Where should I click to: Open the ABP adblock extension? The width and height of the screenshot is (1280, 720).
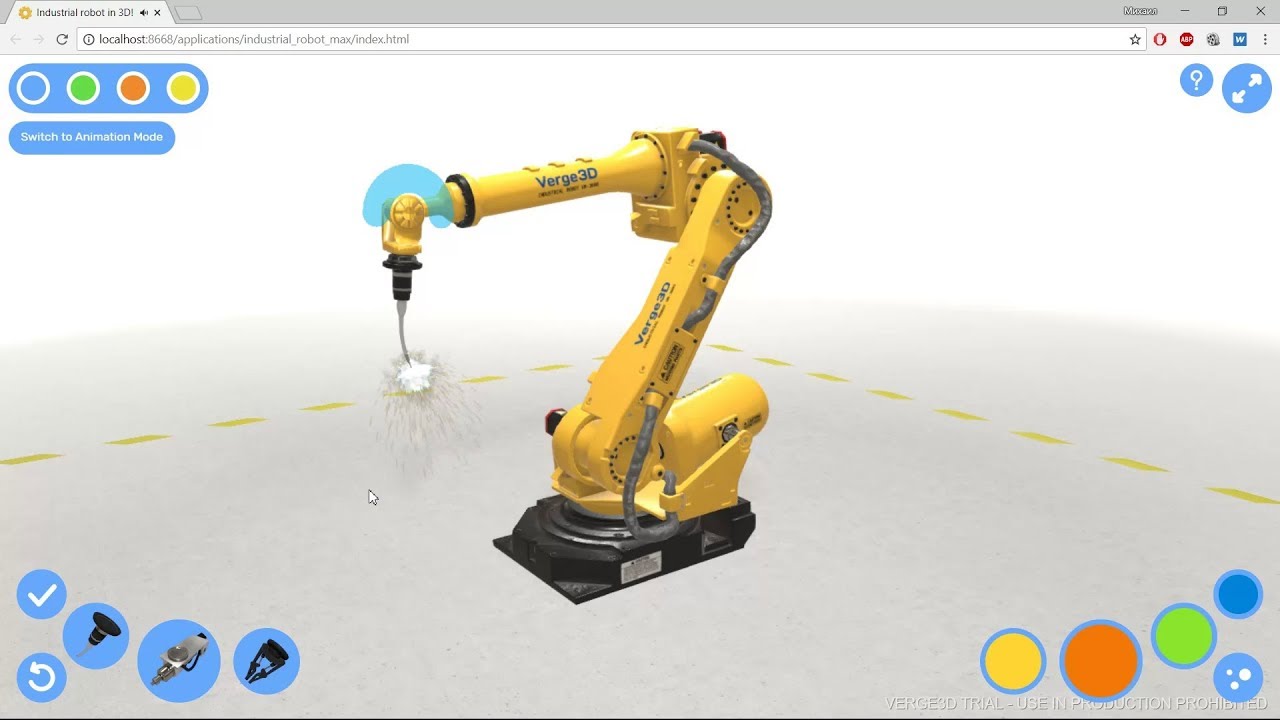click(x=1187, y=39)
